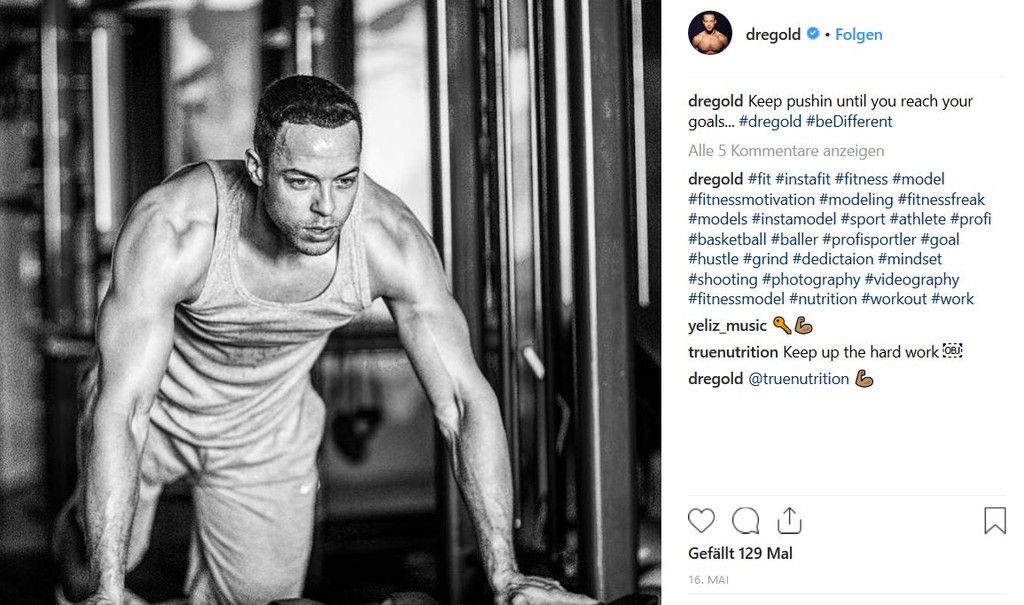Open the #beDifferent hashtag
1024x605 pixels.
pyautogui.click(x=849, y=122)
